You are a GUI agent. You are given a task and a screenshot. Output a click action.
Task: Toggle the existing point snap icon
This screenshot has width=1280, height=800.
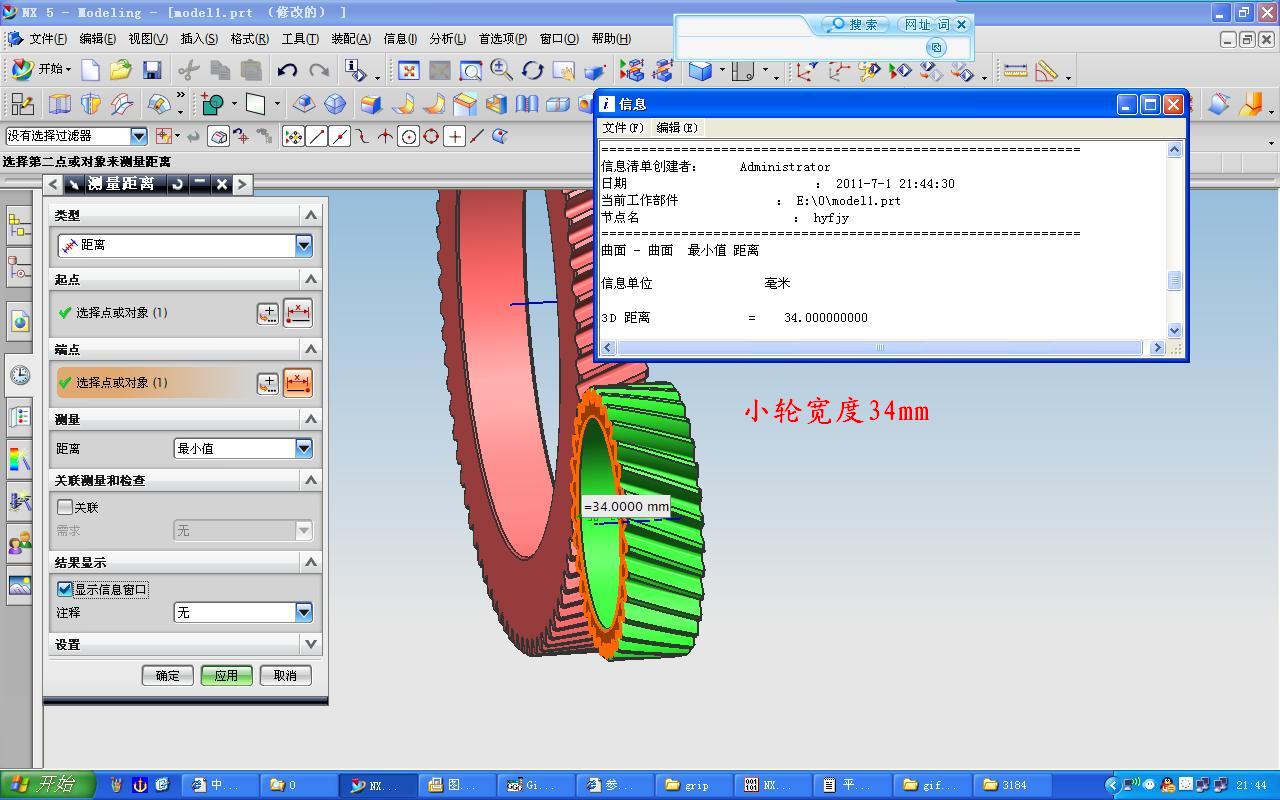coord(454,136)
